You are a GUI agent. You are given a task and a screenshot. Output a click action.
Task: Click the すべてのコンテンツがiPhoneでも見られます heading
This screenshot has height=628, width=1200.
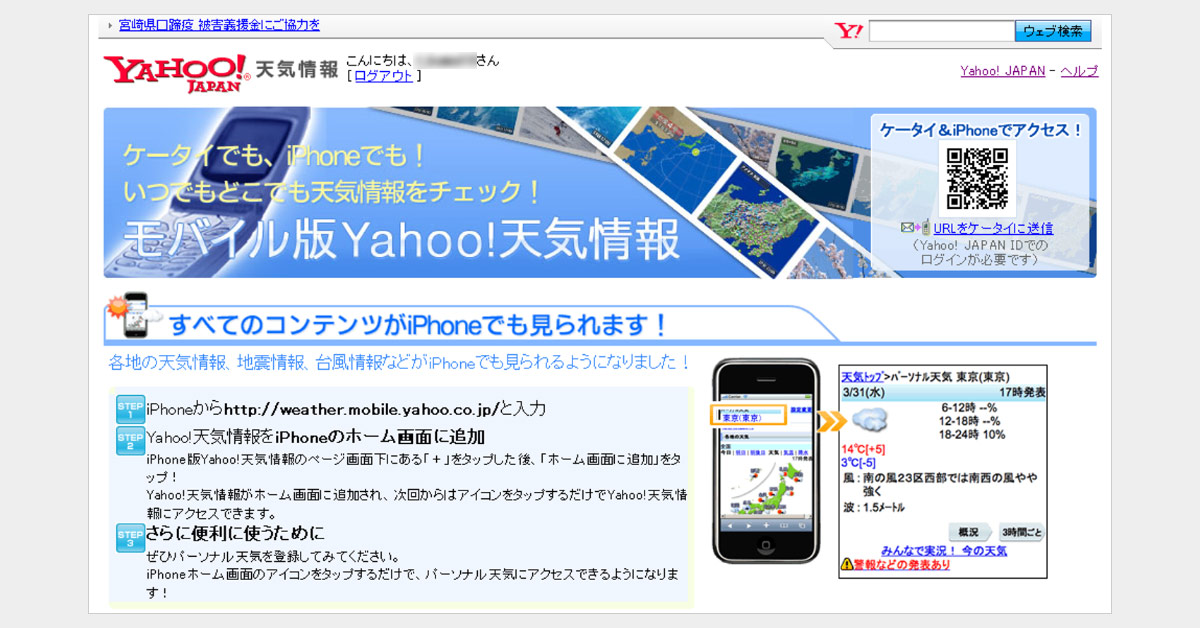pyautogui.click(x=419, y=325)
